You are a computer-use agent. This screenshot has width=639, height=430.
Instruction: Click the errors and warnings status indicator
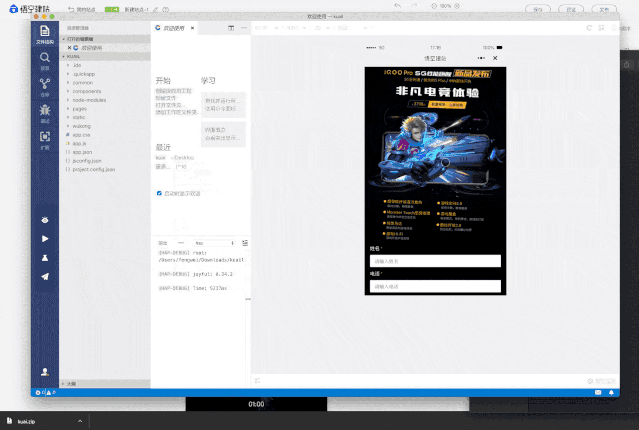pyautogui.click(x=45, y=393)
